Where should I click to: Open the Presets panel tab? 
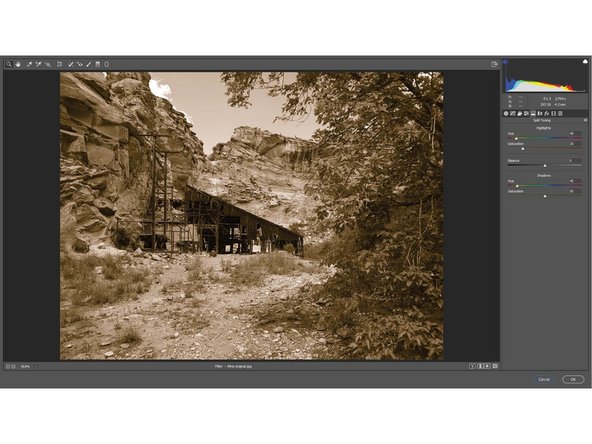[560, 113]
